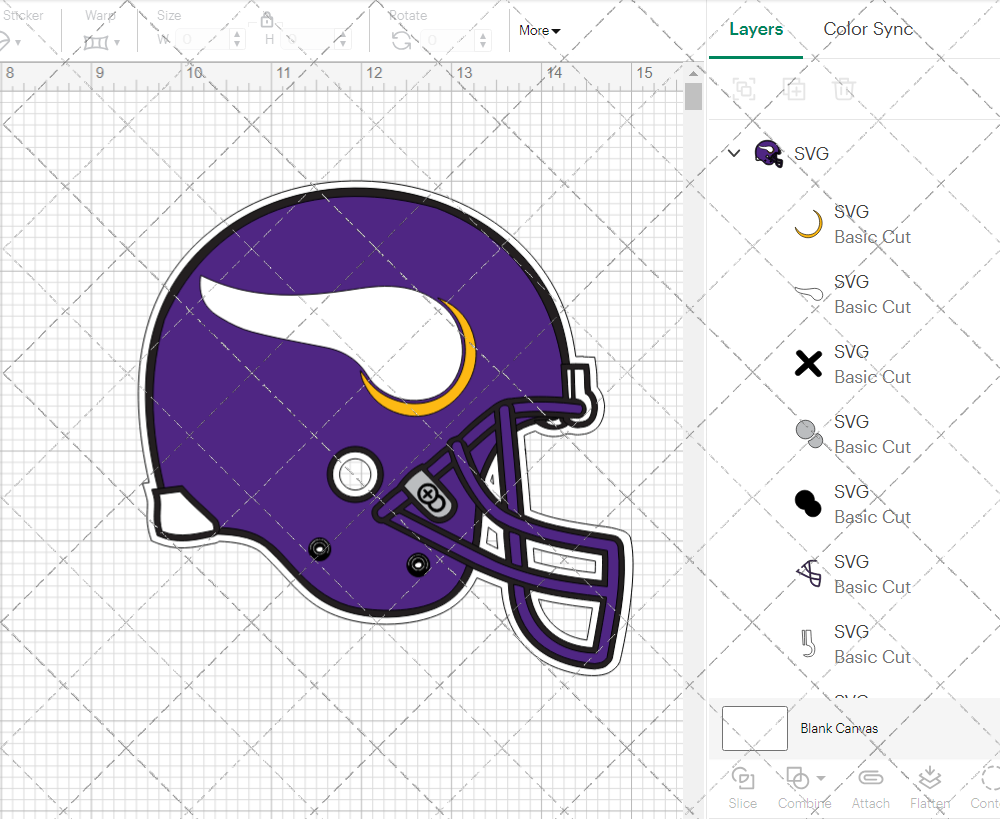Open the Combine dropdown arrow

click(x=821, y=778)
